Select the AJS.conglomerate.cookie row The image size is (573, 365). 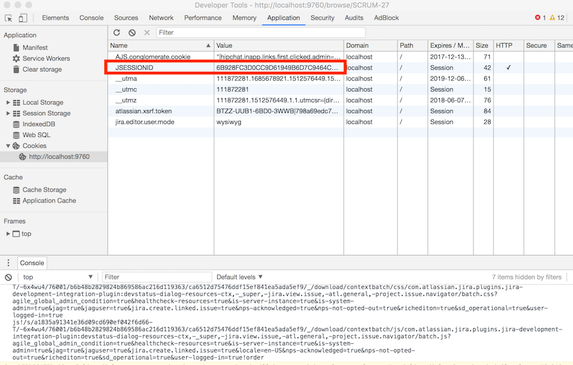(x=340, y=57)
